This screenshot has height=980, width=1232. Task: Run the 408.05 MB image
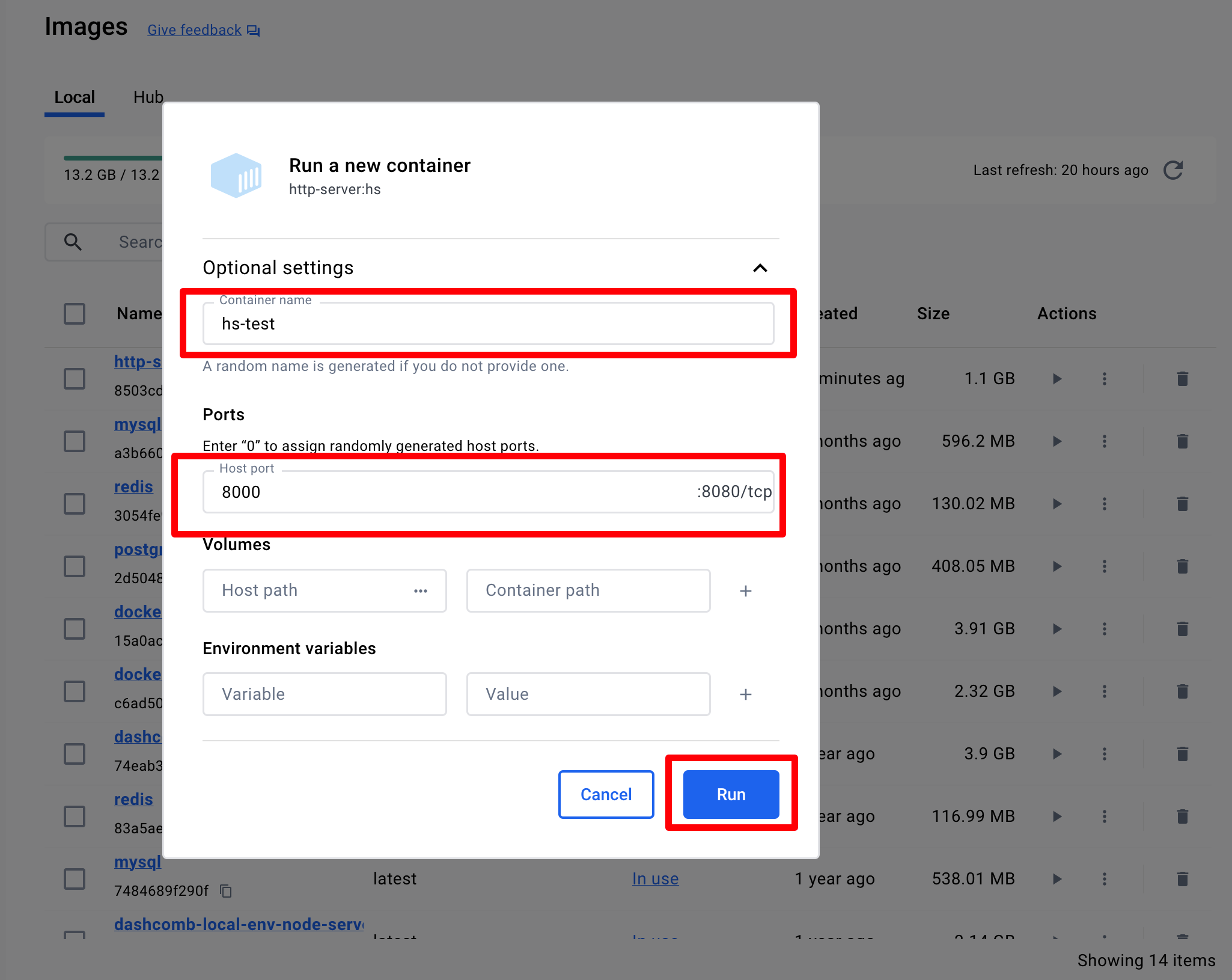(1057, 566)
